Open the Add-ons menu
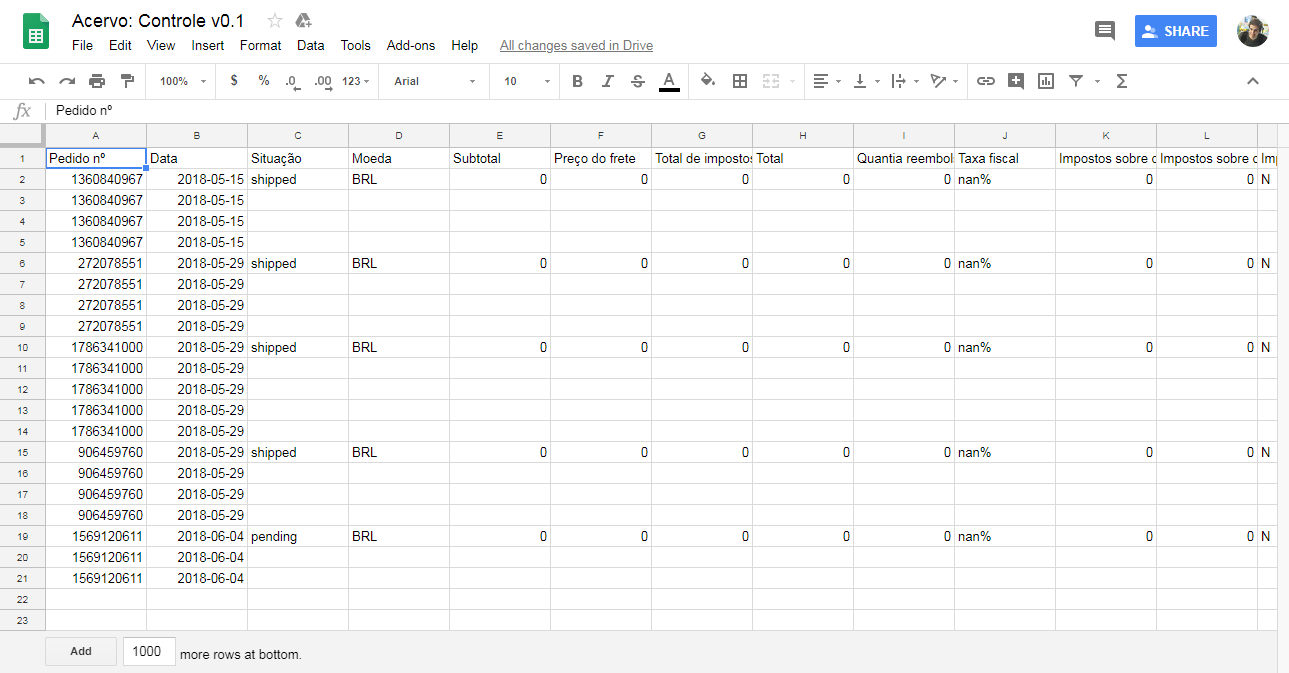 pyautogui.click(x=411, y=45)
